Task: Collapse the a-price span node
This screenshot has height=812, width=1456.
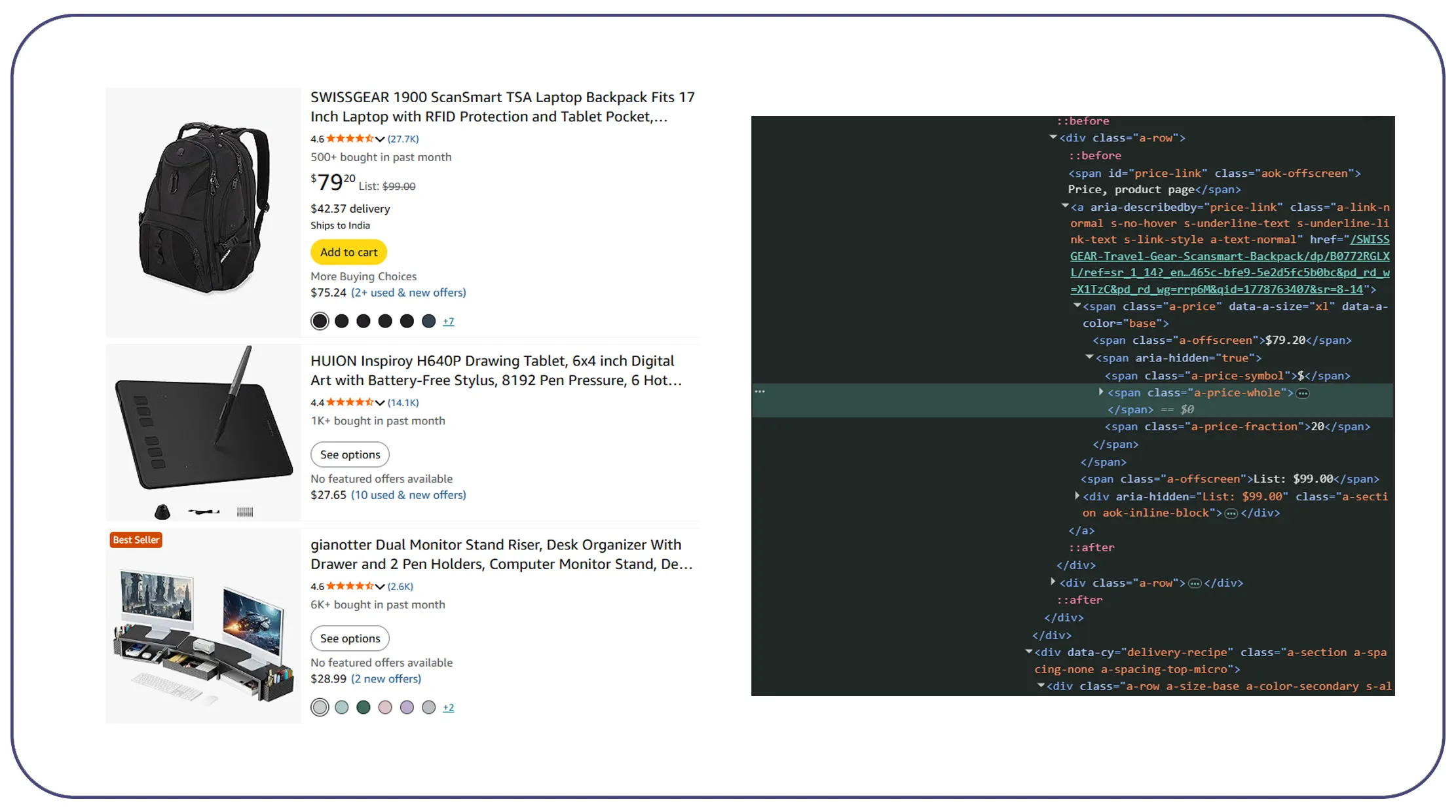Action: 1077,306
